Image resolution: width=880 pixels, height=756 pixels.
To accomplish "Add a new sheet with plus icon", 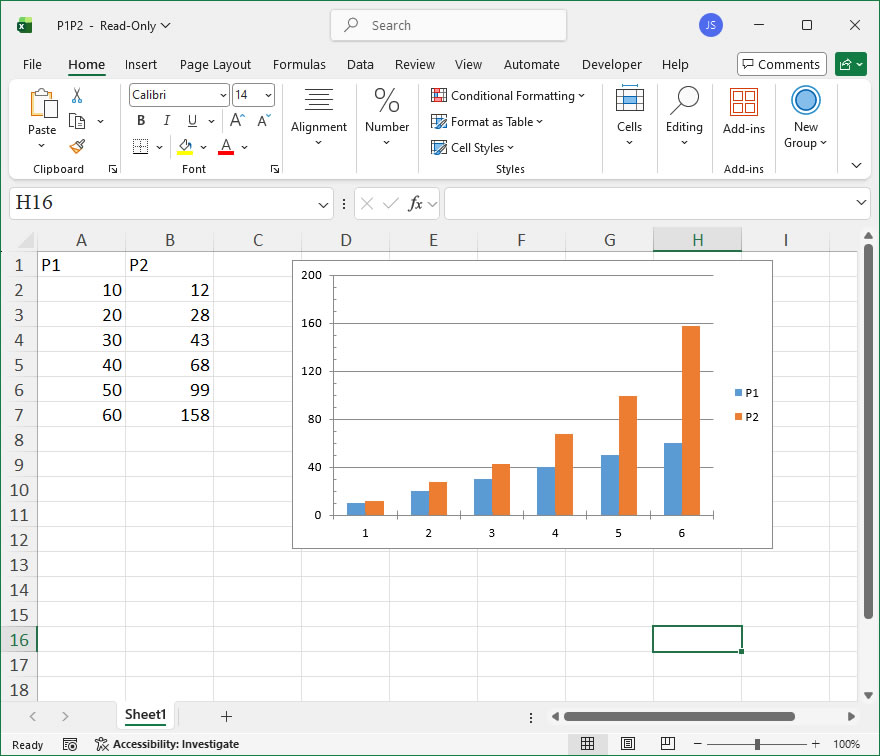I will click(x=226, y=716).
